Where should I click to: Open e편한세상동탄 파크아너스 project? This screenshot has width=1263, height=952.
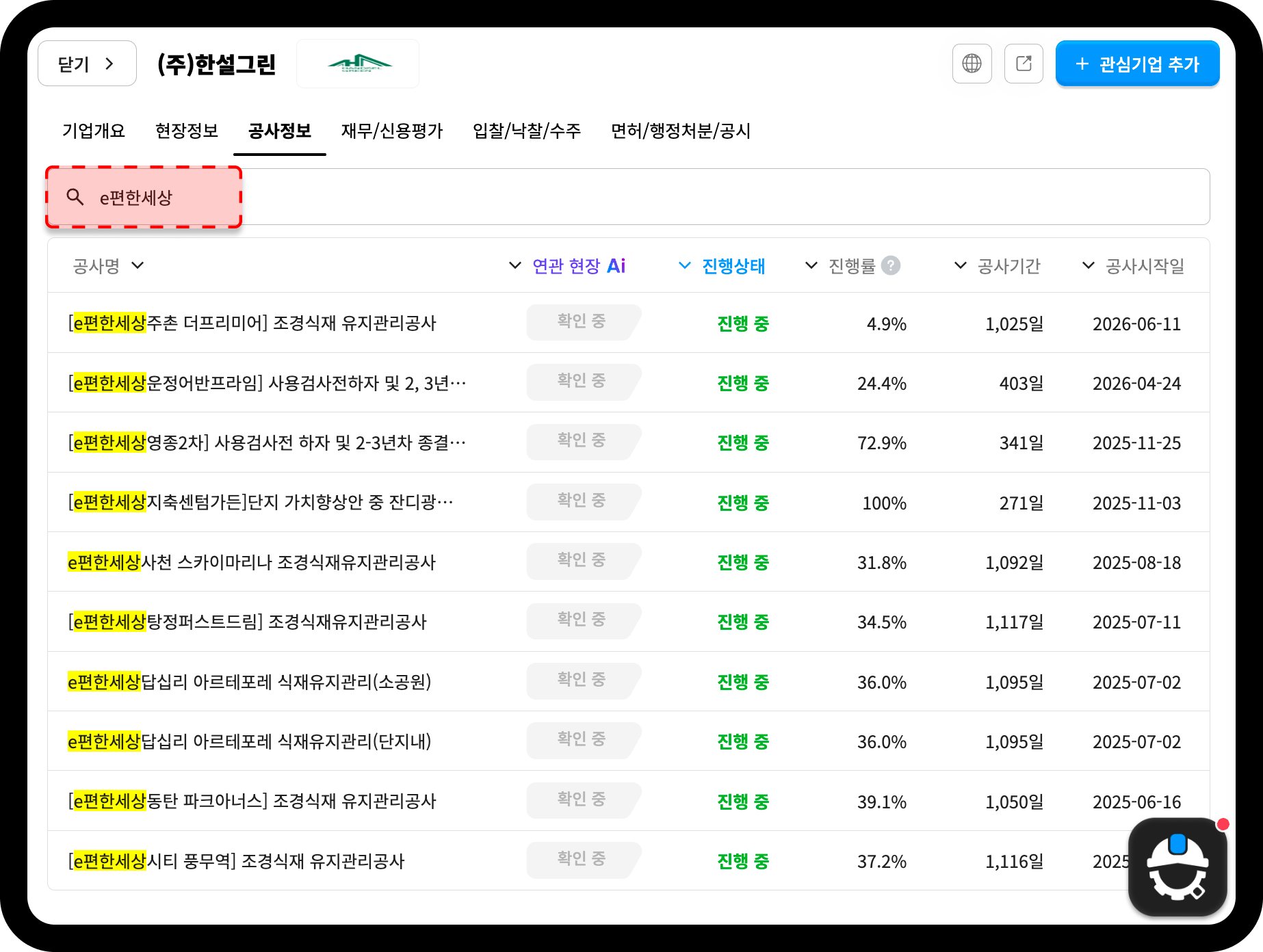[x=252, y=801]
